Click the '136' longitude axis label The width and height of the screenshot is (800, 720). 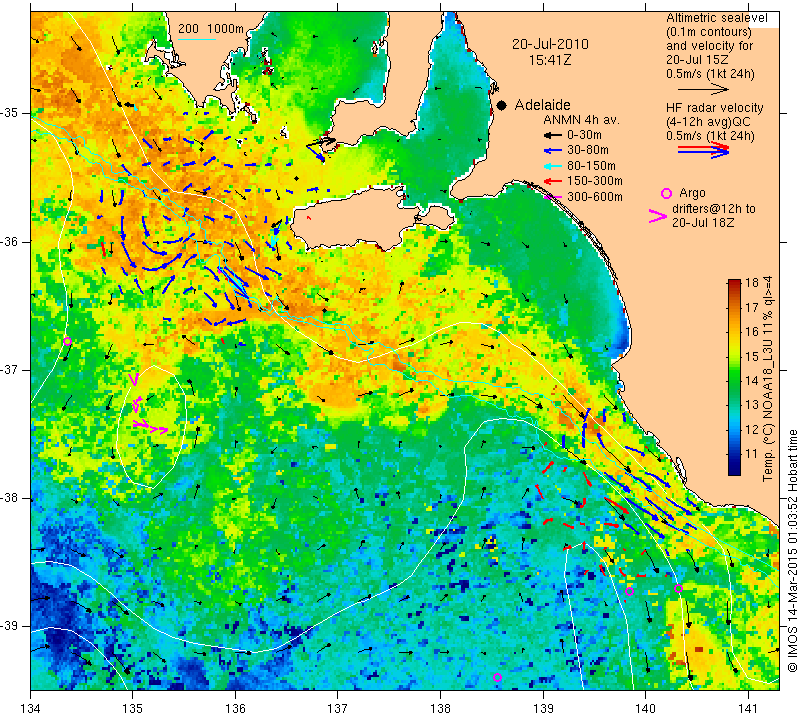235,709
